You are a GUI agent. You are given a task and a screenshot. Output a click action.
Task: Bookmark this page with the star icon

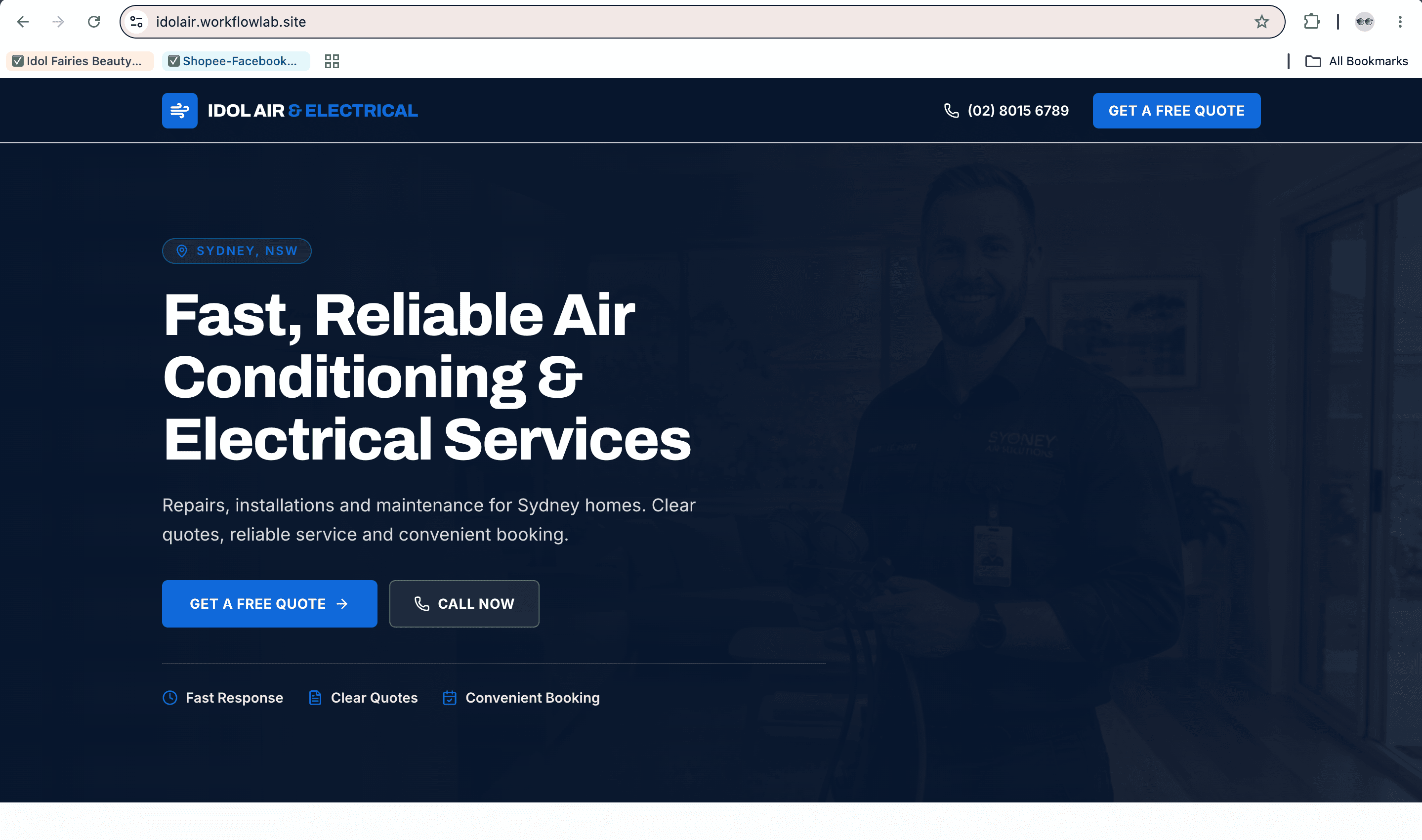click(1261, 22)
